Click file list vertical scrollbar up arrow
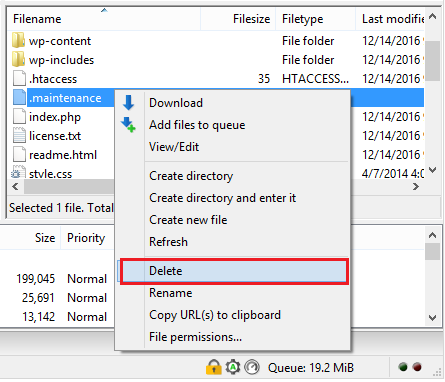 point(432,16)
